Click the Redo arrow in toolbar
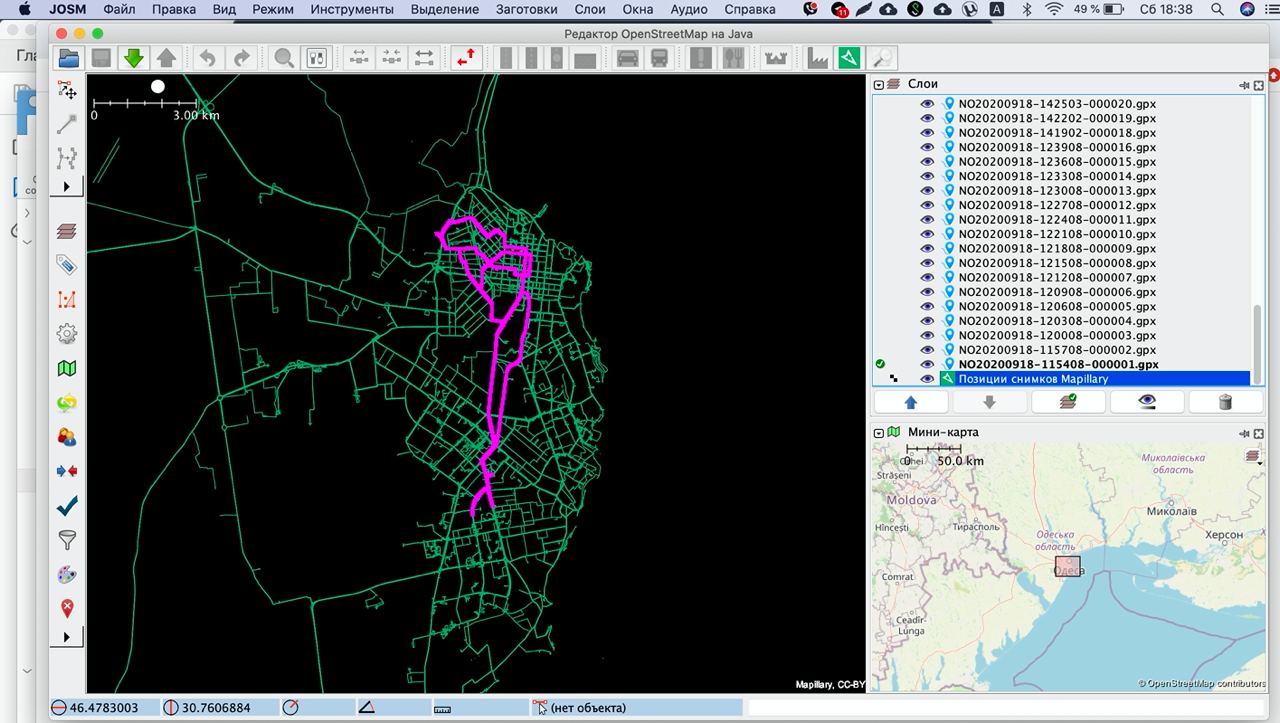The width and height of the screenshot is (1280, 723). coord(241,58)
